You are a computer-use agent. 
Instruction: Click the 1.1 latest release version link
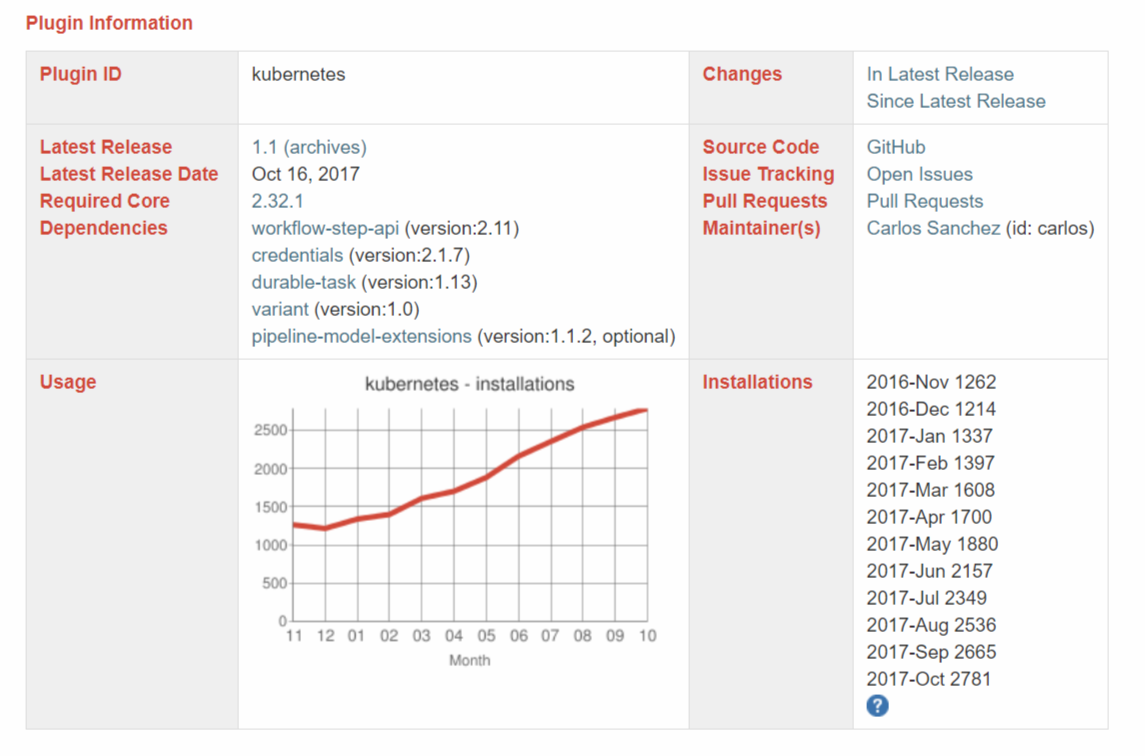point(264,148)
